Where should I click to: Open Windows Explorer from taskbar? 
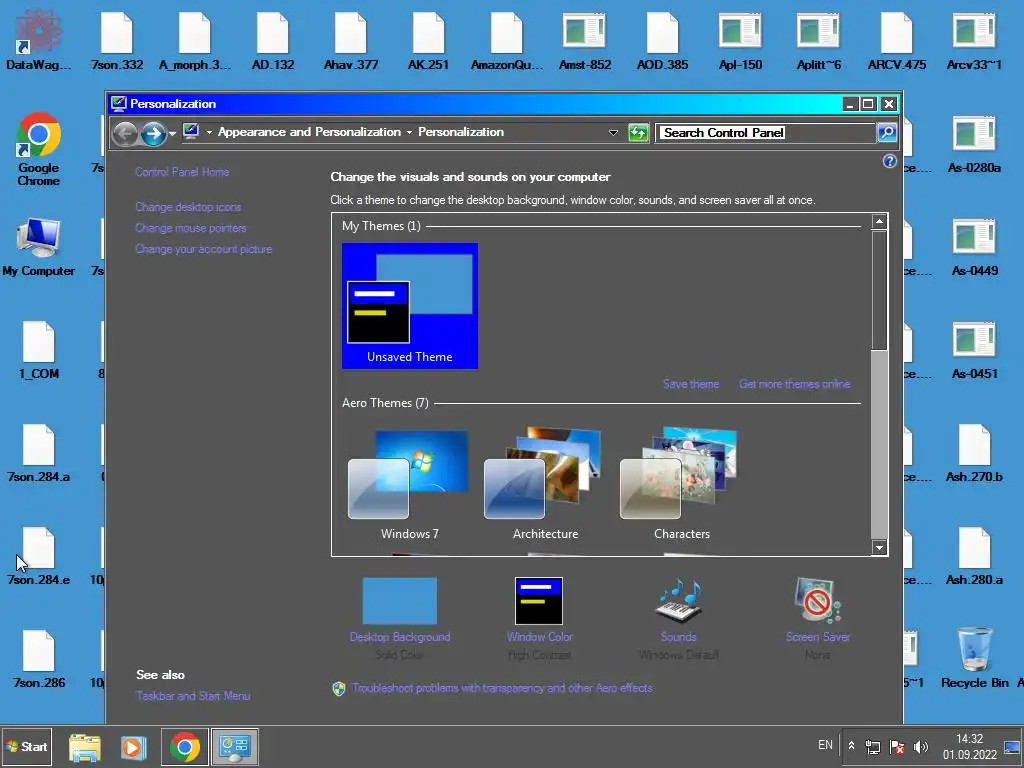pos(85,747)
